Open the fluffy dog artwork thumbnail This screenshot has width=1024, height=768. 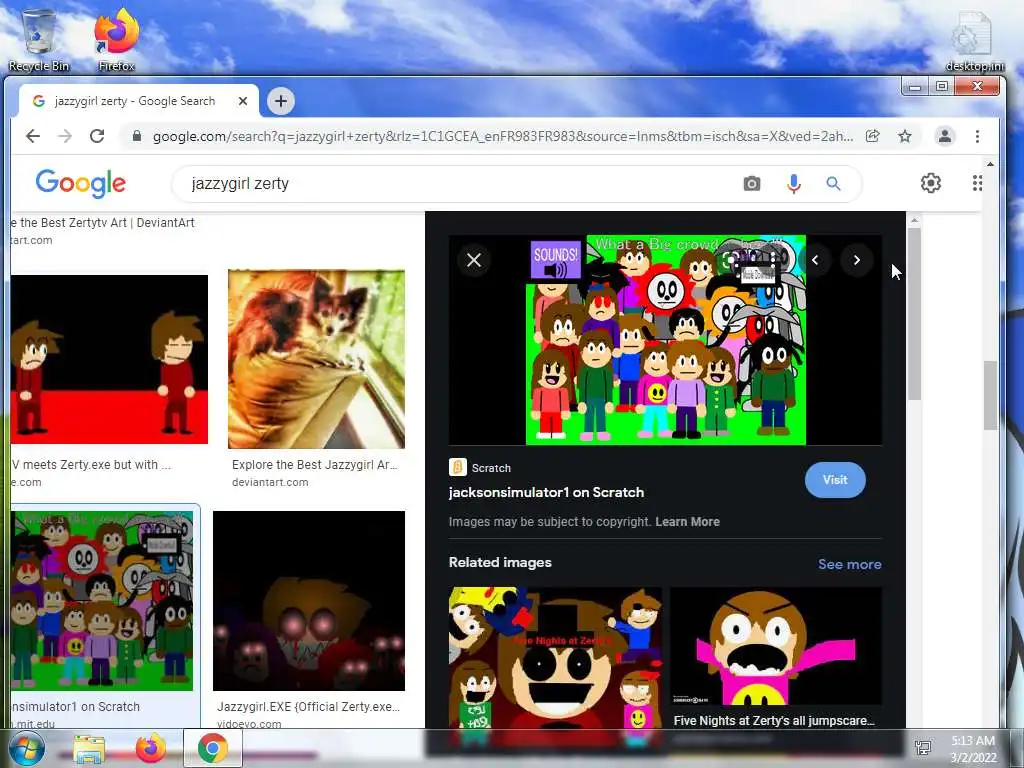click(x=316, y=359)
